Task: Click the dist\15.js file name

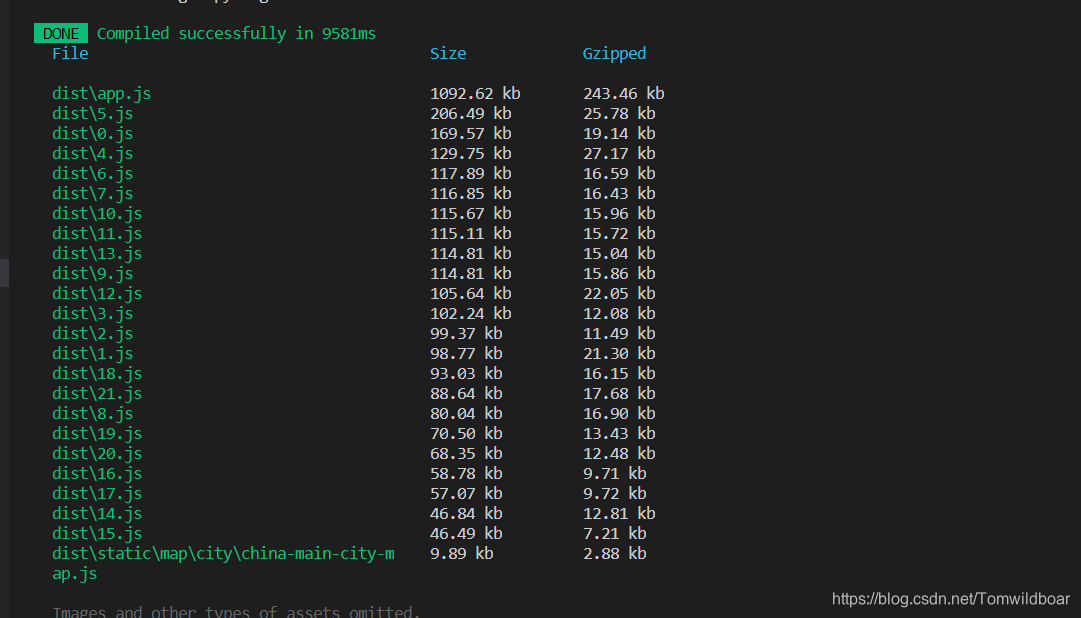Action: click(x=97, y=533)
